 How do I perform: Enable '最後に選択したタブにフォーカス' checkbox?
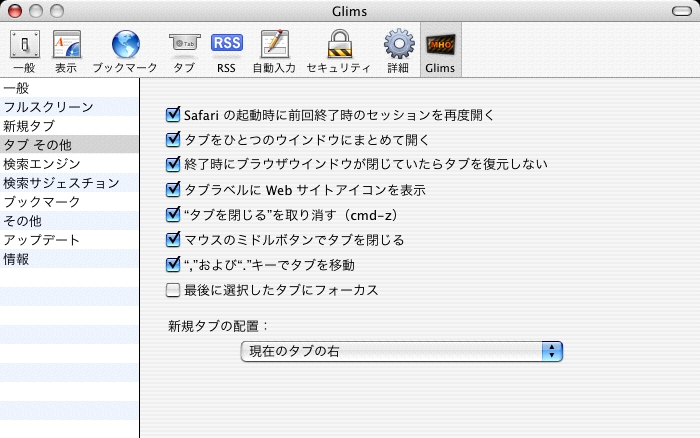pos(173,290)
